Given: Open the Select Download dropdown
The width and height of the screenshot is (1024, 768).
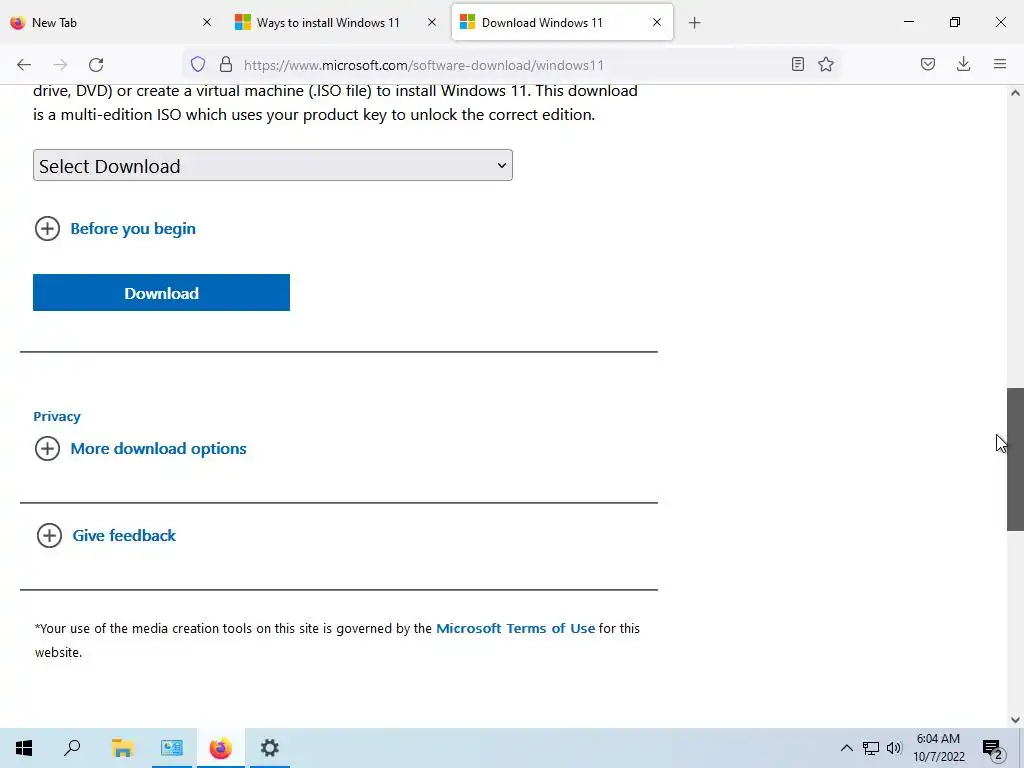Looking at the screenshot, I should [273, 165].
